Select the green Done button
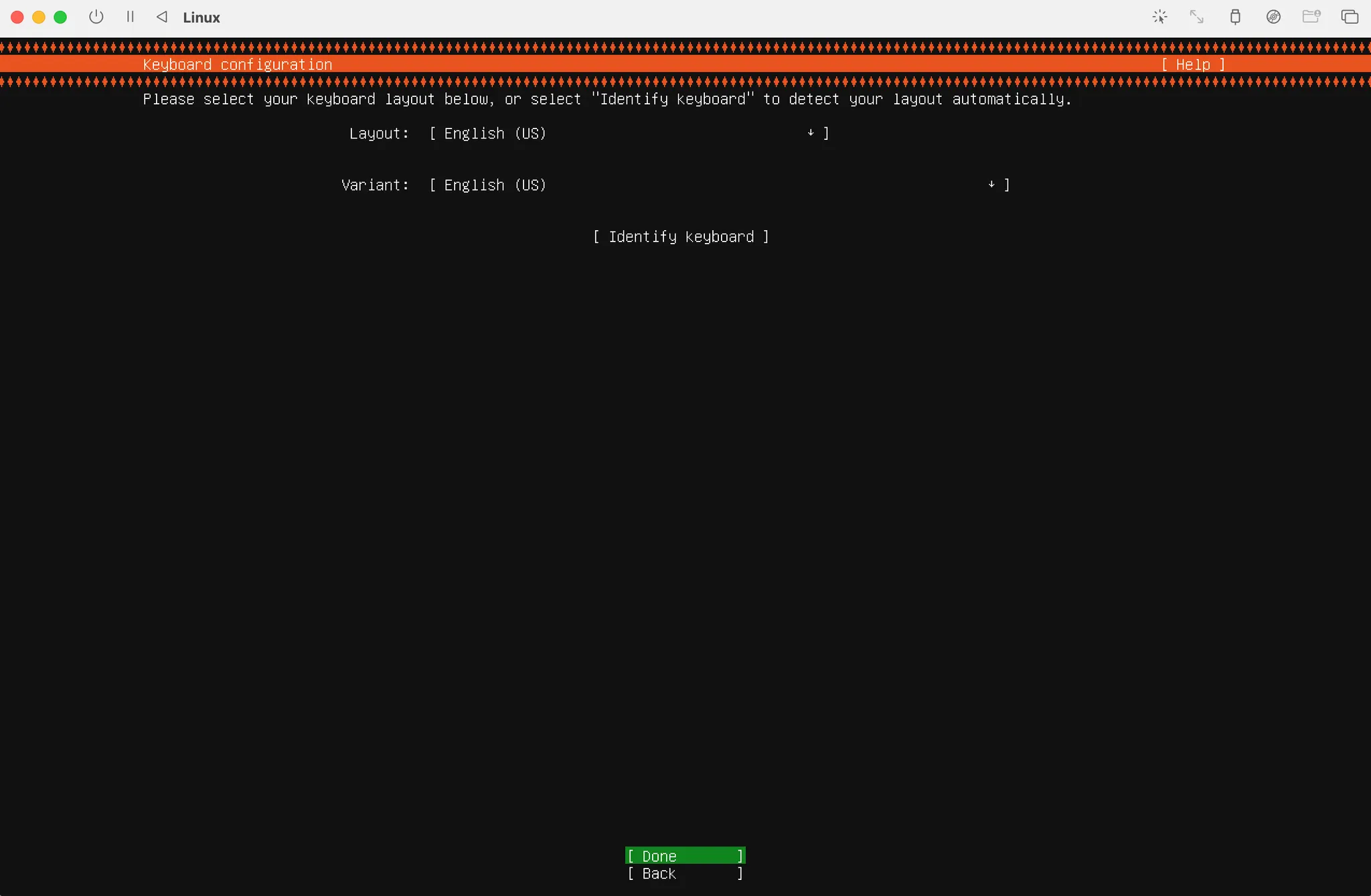Image resolution: width=1371 pixels, height=896 pixels. [685, 856]
